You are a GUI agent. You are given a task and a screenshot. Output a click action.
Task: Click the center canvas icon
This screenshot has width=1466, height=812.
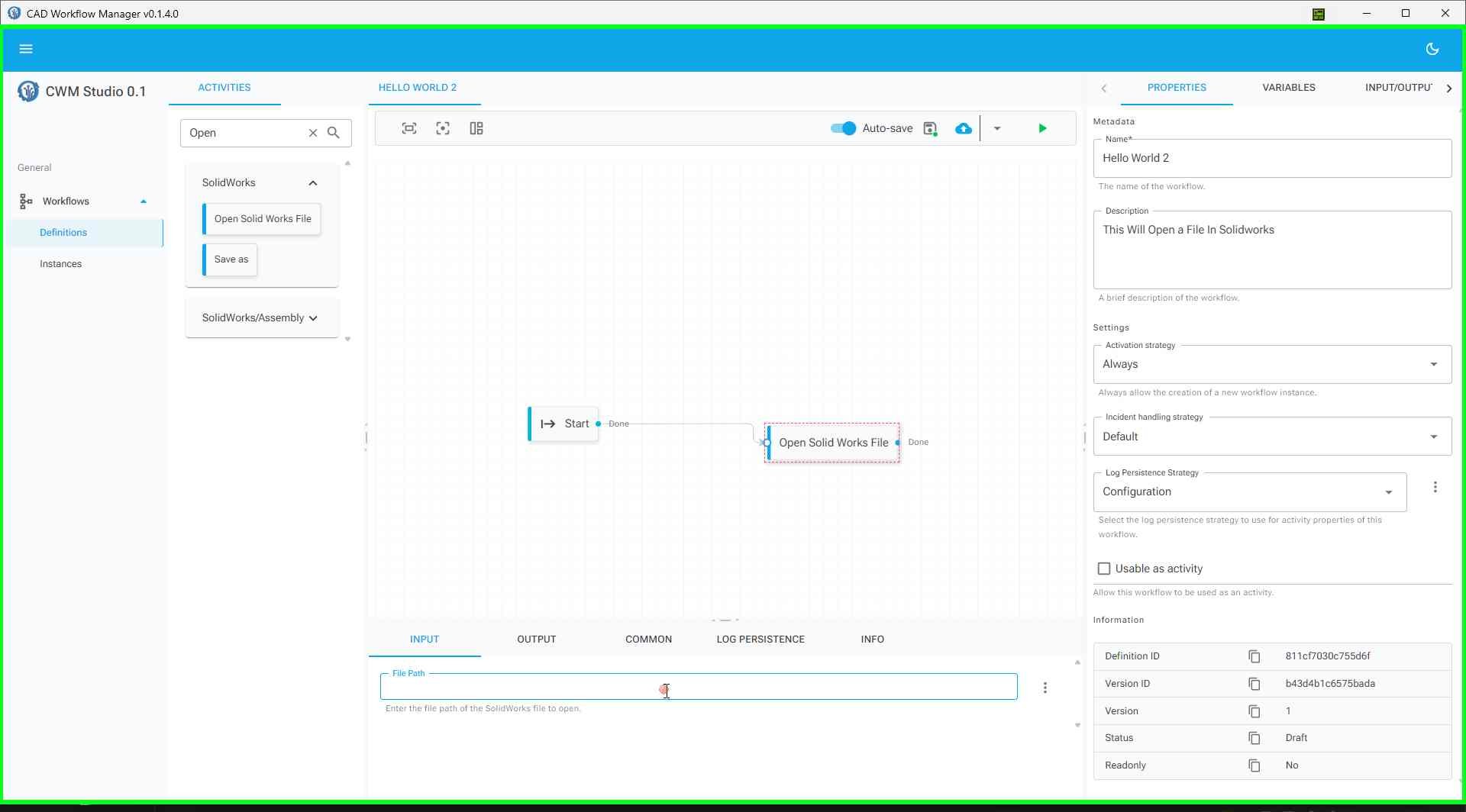[x=443, y=128]
